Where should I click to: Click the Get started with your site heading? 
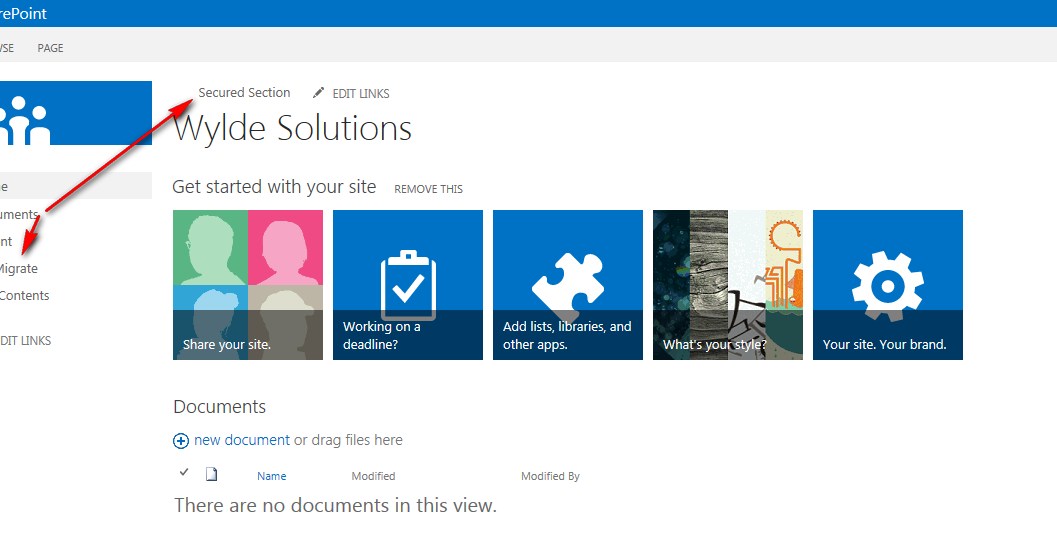(x=274, y=187)
